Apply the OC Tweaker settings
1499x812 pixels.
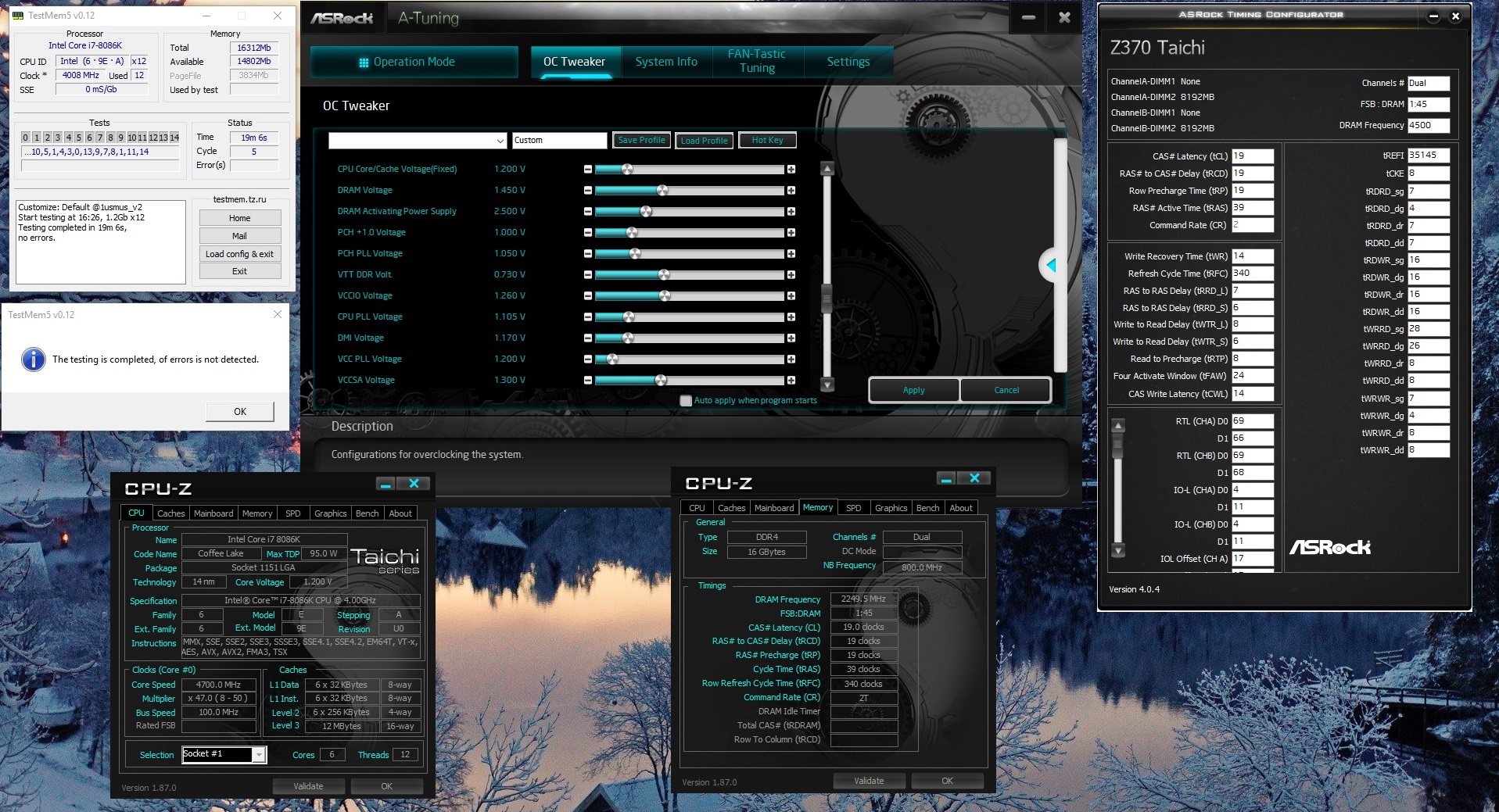913,390
